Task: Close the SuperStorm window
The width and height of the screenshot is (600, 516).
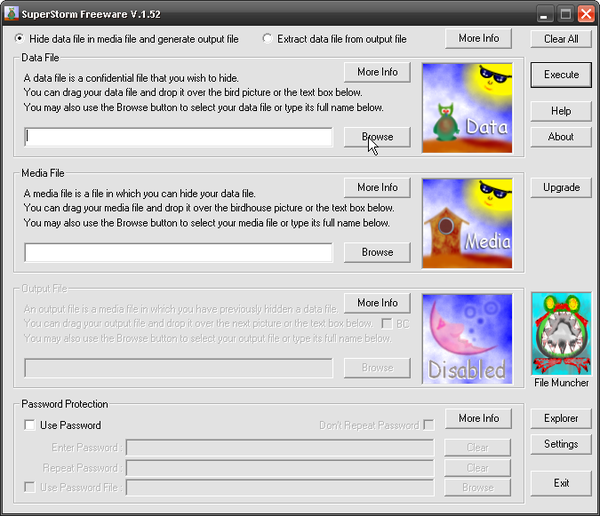Action: coord(586,14)
